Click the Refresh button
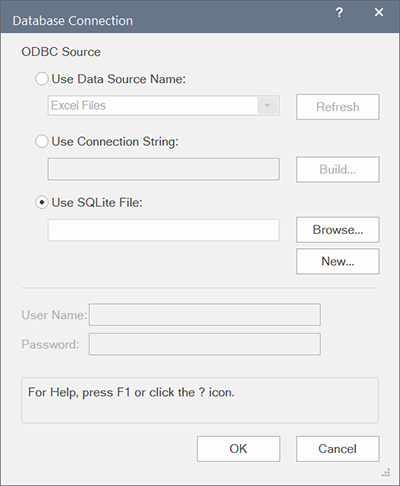The width and height of the screenshot is (400, 486). coord(338,107)
